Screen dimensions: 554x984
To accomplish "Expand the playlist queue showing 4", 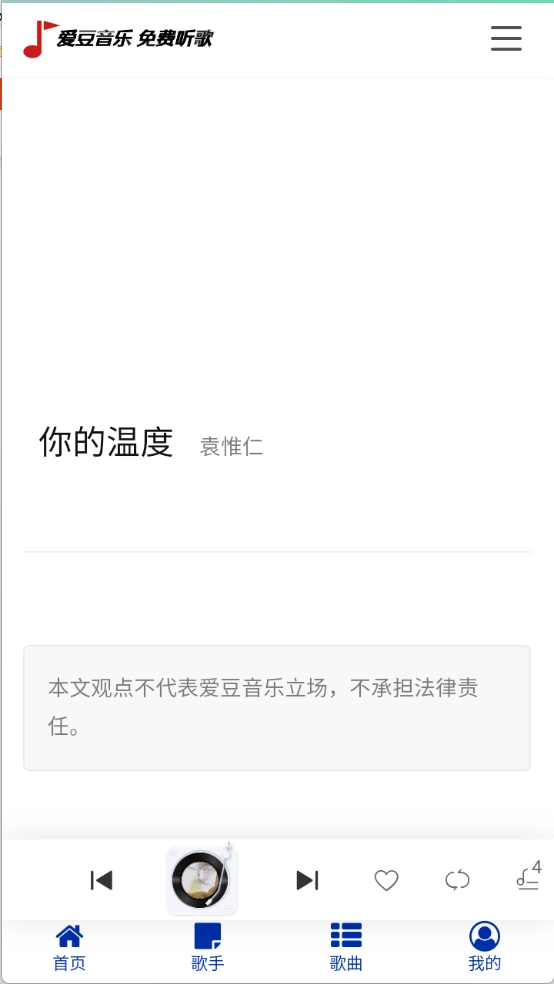I will click(x=529, y=877).
